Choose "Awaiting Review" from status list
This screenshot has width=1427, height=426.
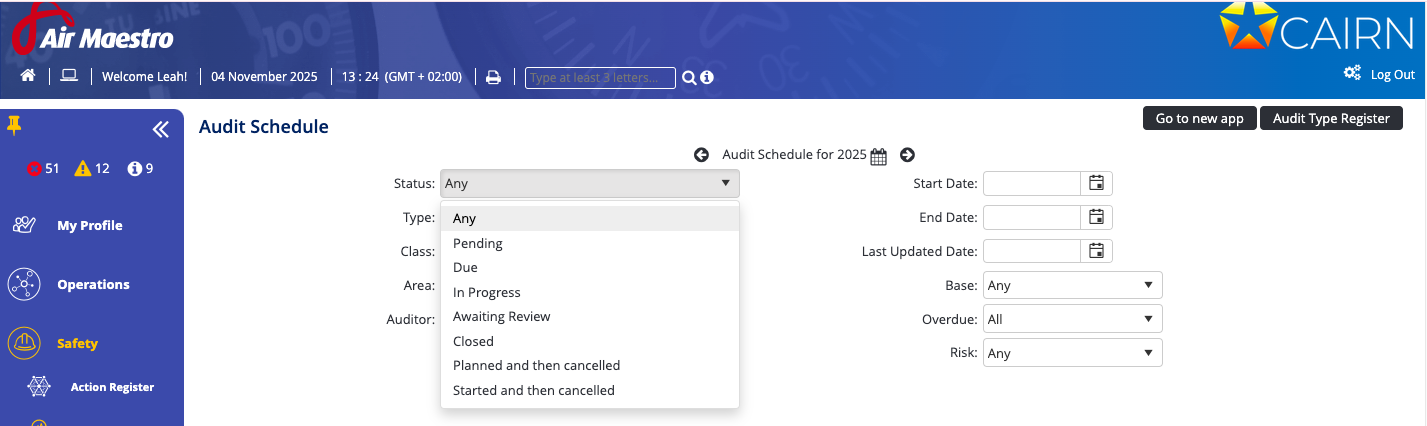click(502, 317)
